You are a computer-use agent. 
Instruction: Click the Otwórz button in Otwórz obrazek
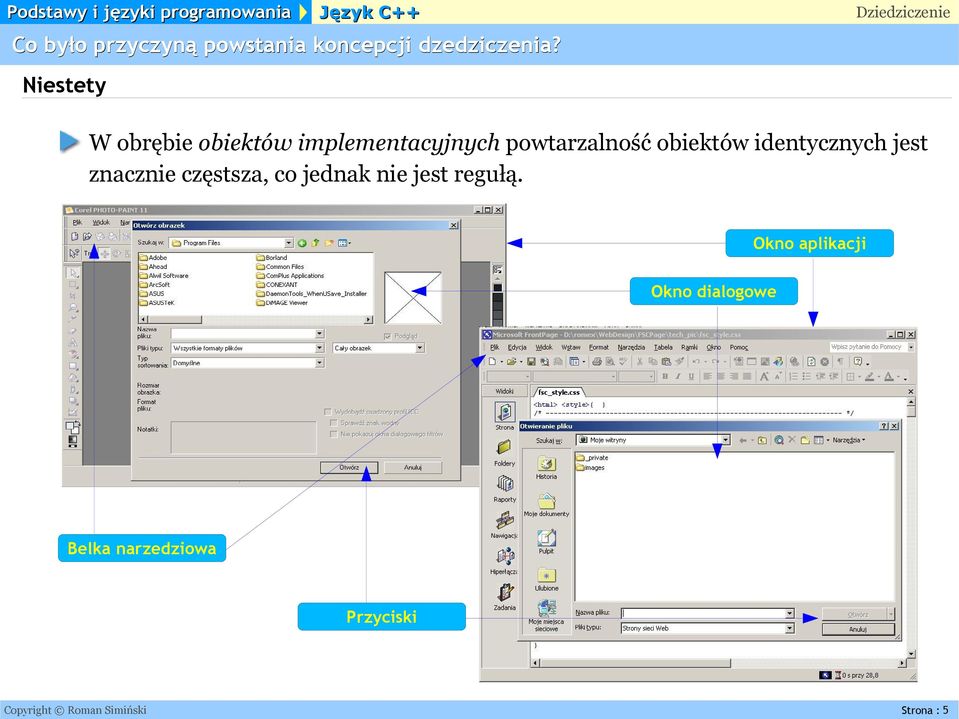click(x=349, y=468)
